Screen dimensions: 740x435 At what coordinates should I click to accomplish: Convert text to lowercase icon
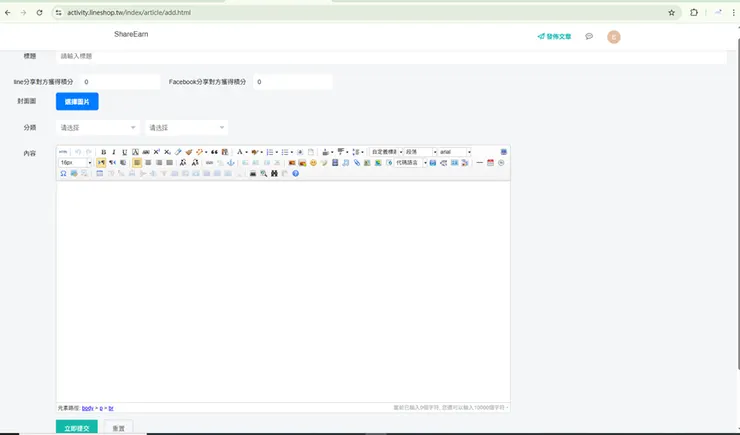point(194,163)
